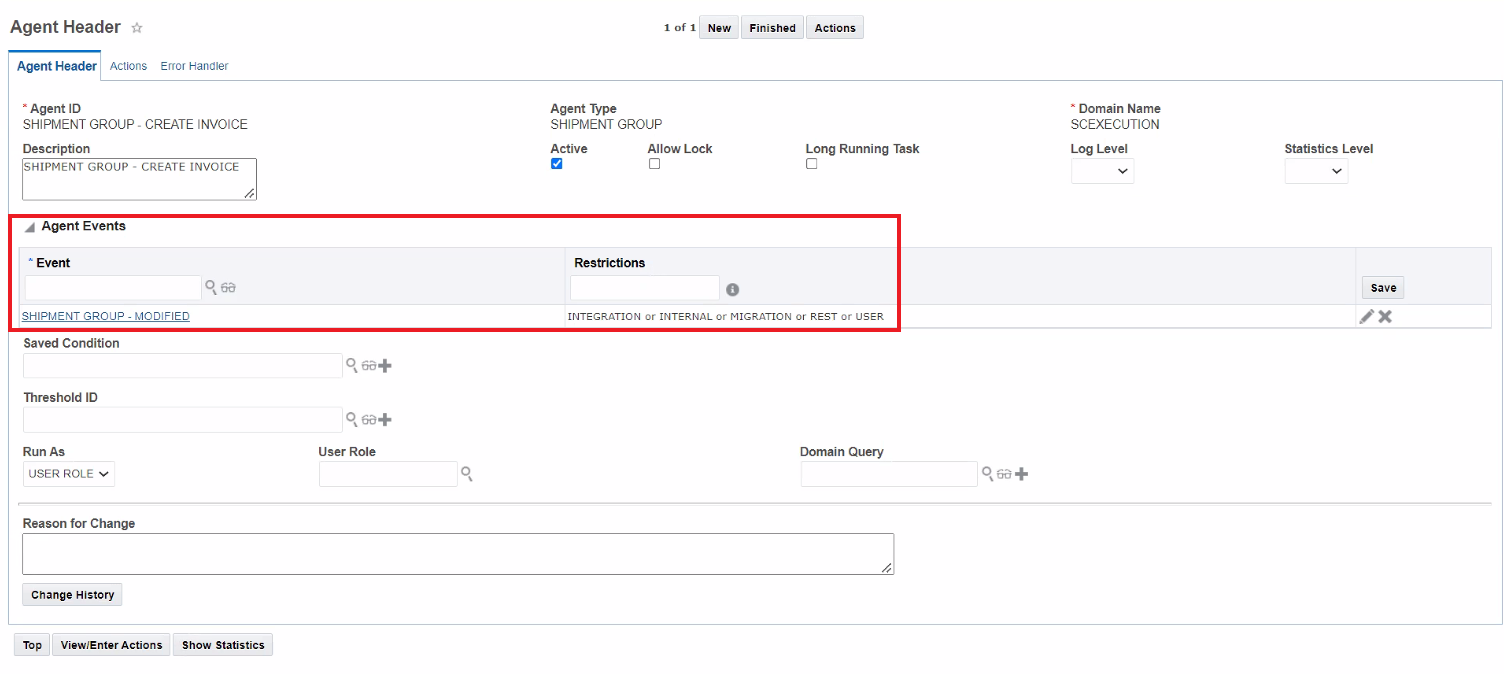The image size is (1504, 674).
Task: Collapse the Agent Events section
Action: [x=30, y=227]
